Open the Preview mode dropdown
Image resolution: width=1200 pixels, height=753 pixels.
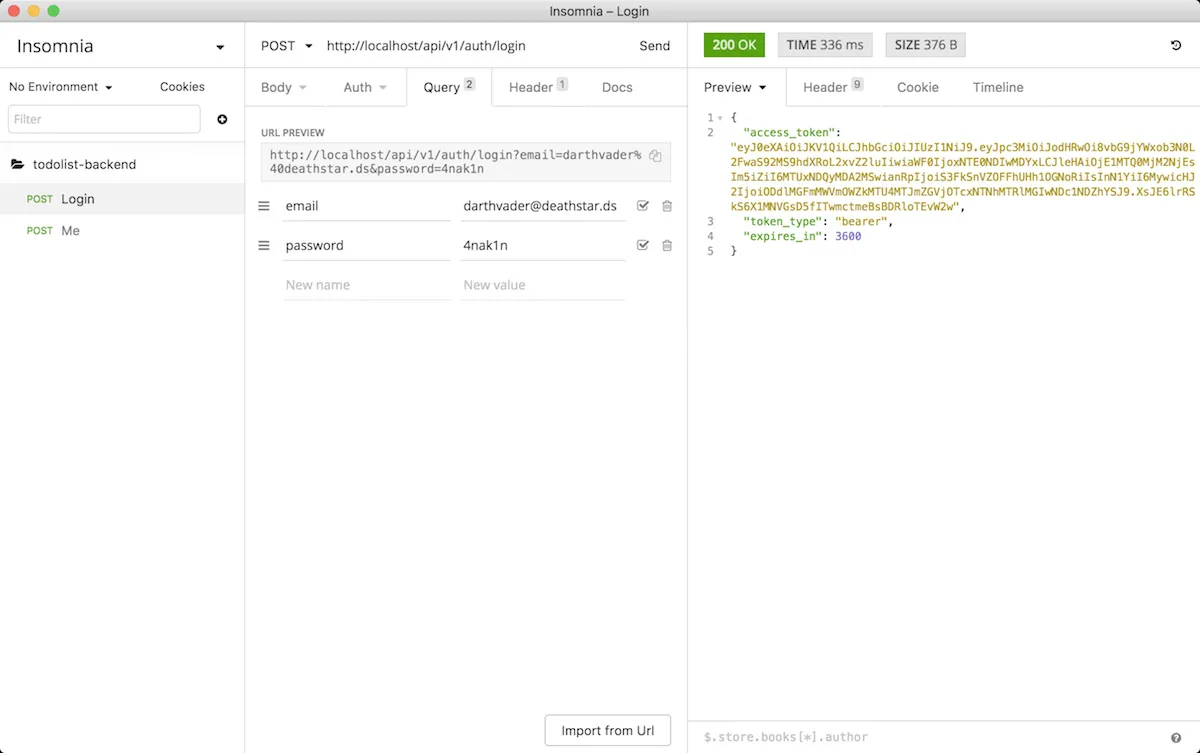point(735,87)
